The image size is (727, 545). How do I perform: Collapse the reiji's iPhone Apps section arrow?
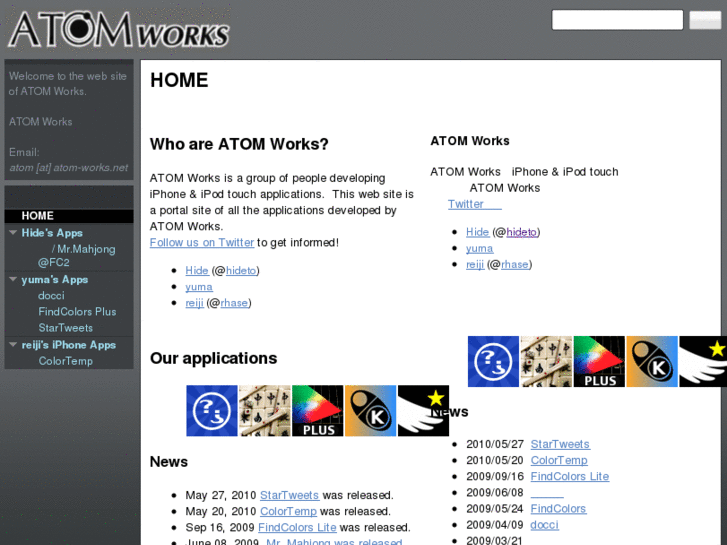pyautogui.click(x=13, y=345)
